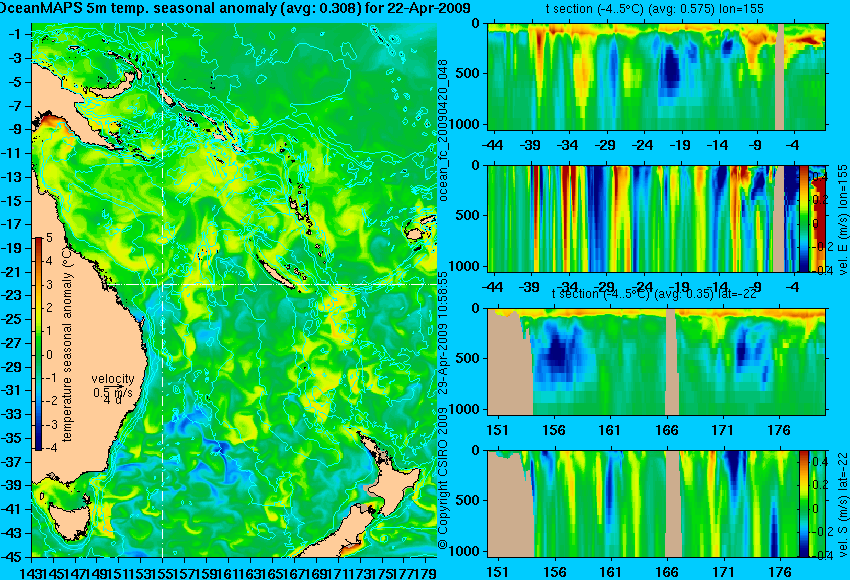850x580 pixels.
Task: Click the '0.4' value on vel. S scale
Action: pyautogui.click(x=820, y=461)
